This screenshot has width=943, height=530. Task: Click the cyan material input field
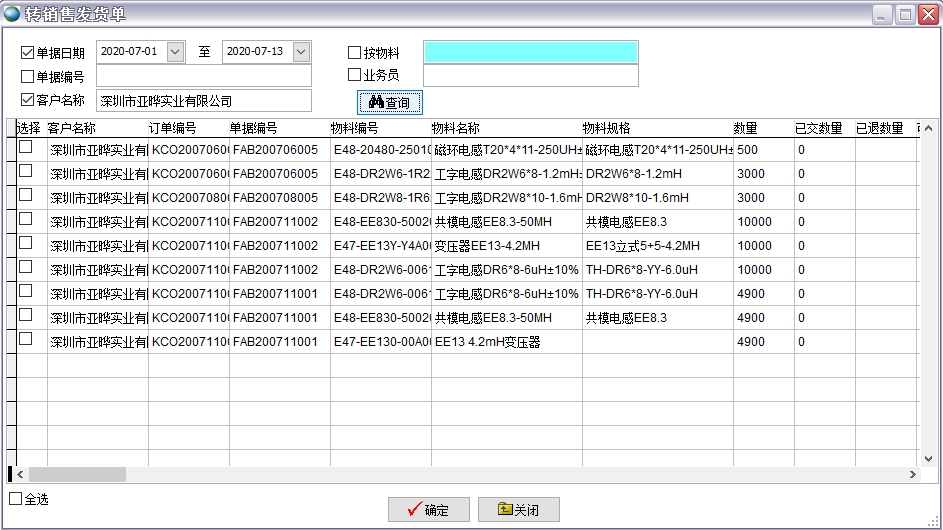click(530, 52)
